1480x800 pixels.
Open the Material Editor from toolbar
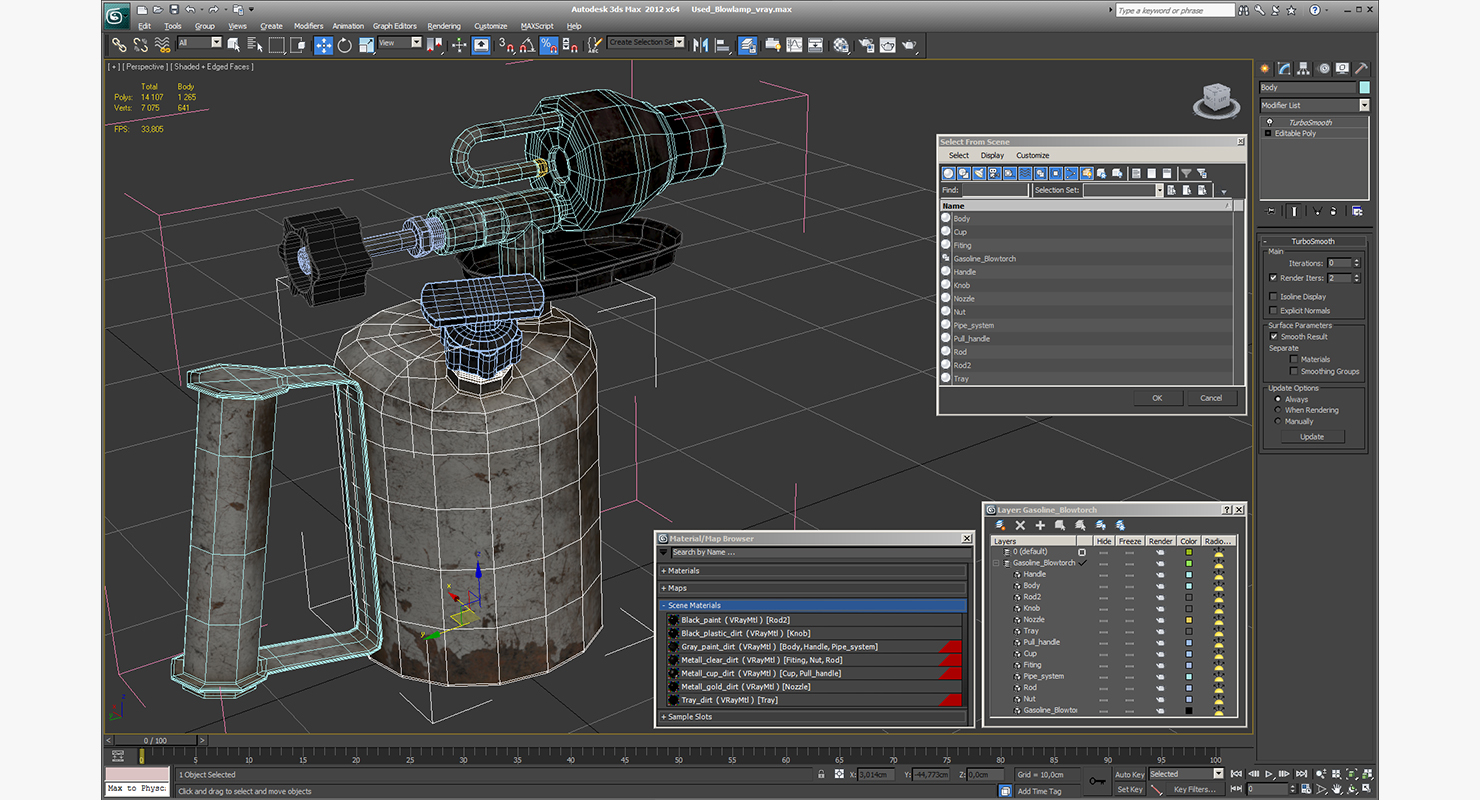click(x=841, y=45)
